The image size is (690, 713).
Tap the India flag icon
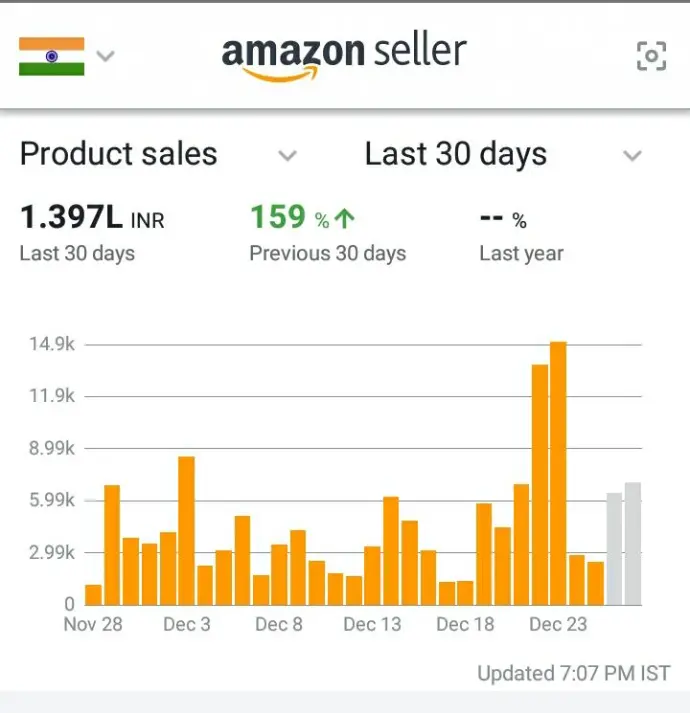51,56
